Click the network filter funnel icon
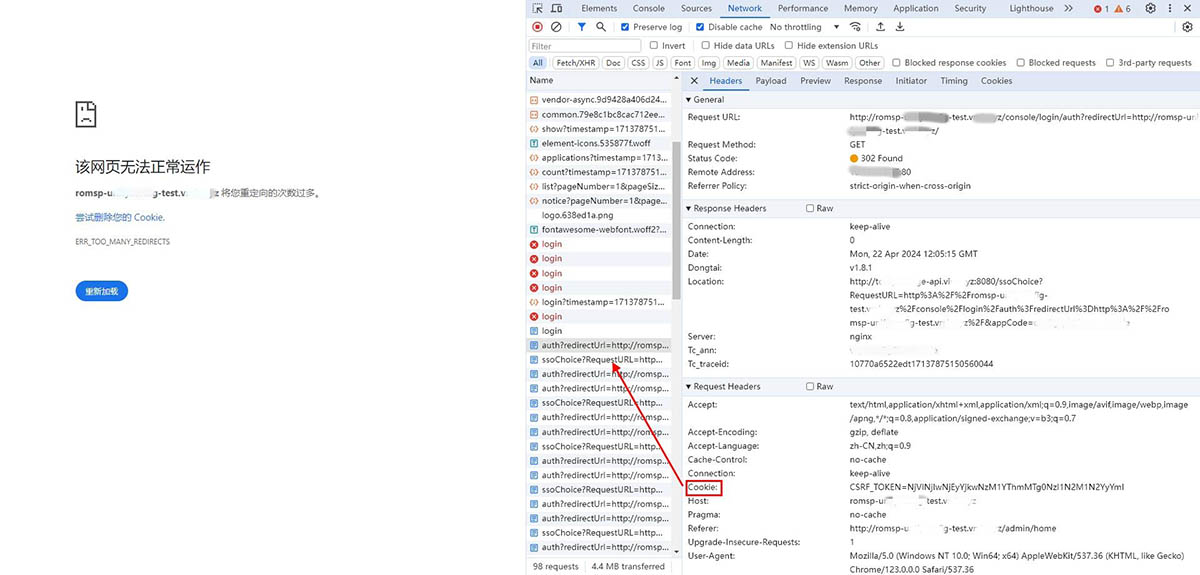This screenshot has height=575, width=1200. point(582,27)
